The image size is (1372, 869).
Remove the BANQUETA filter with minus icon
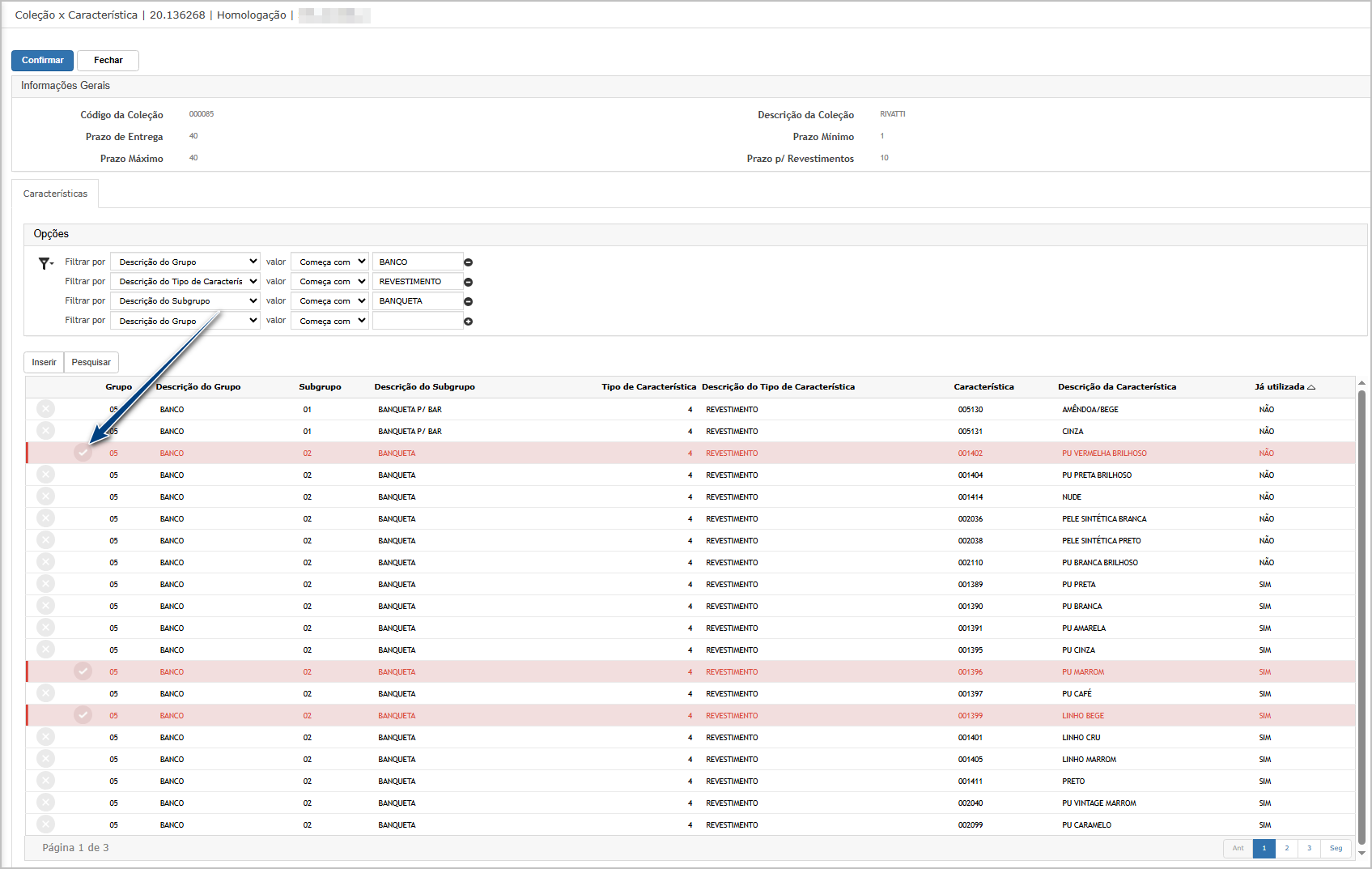468,301
